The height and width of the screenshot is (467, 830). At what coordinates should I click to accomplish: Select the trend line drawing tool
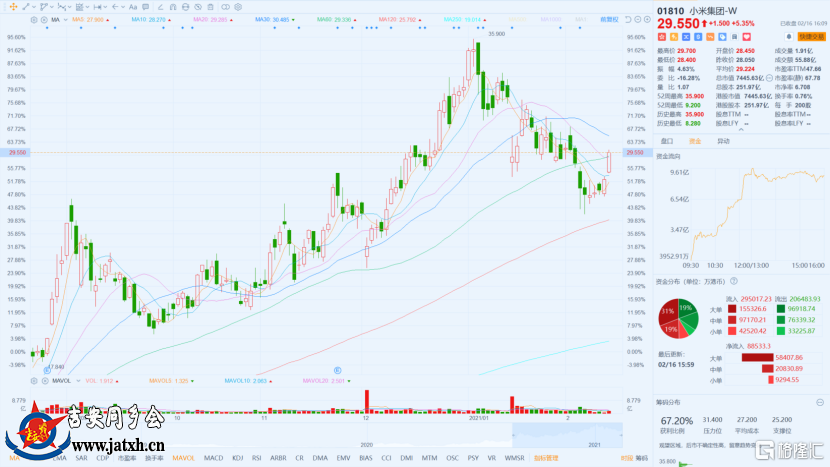[x=26, y=7]
